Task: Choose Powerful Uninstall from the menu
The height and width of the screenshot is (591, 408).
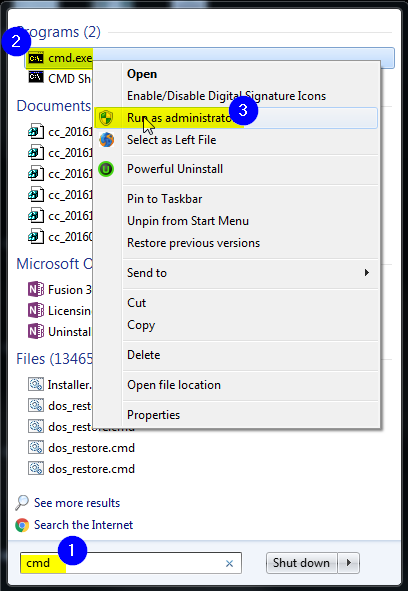Action: tap(175, 169)
